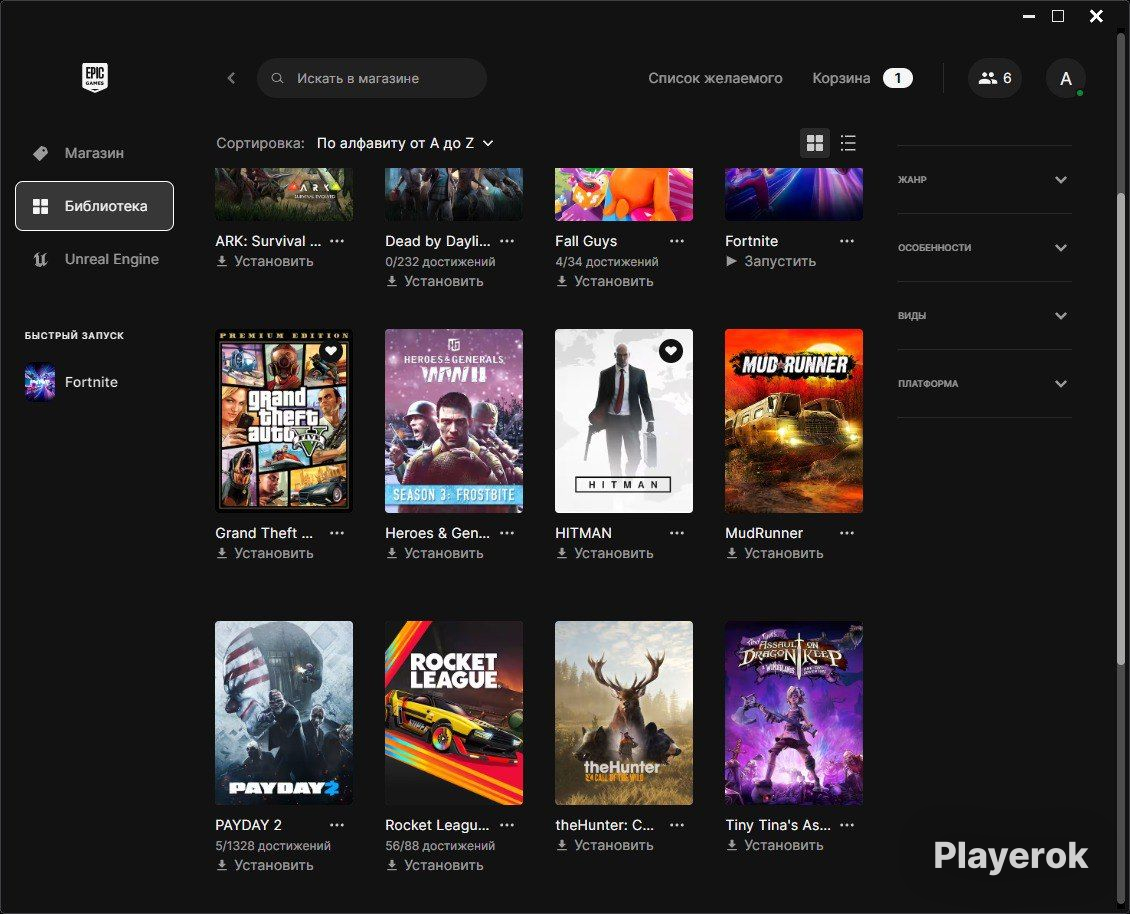Image resolution: width=1130 pixels, height=914 pixels.
Task: Install Fall Guys
Action: (605, 281)
